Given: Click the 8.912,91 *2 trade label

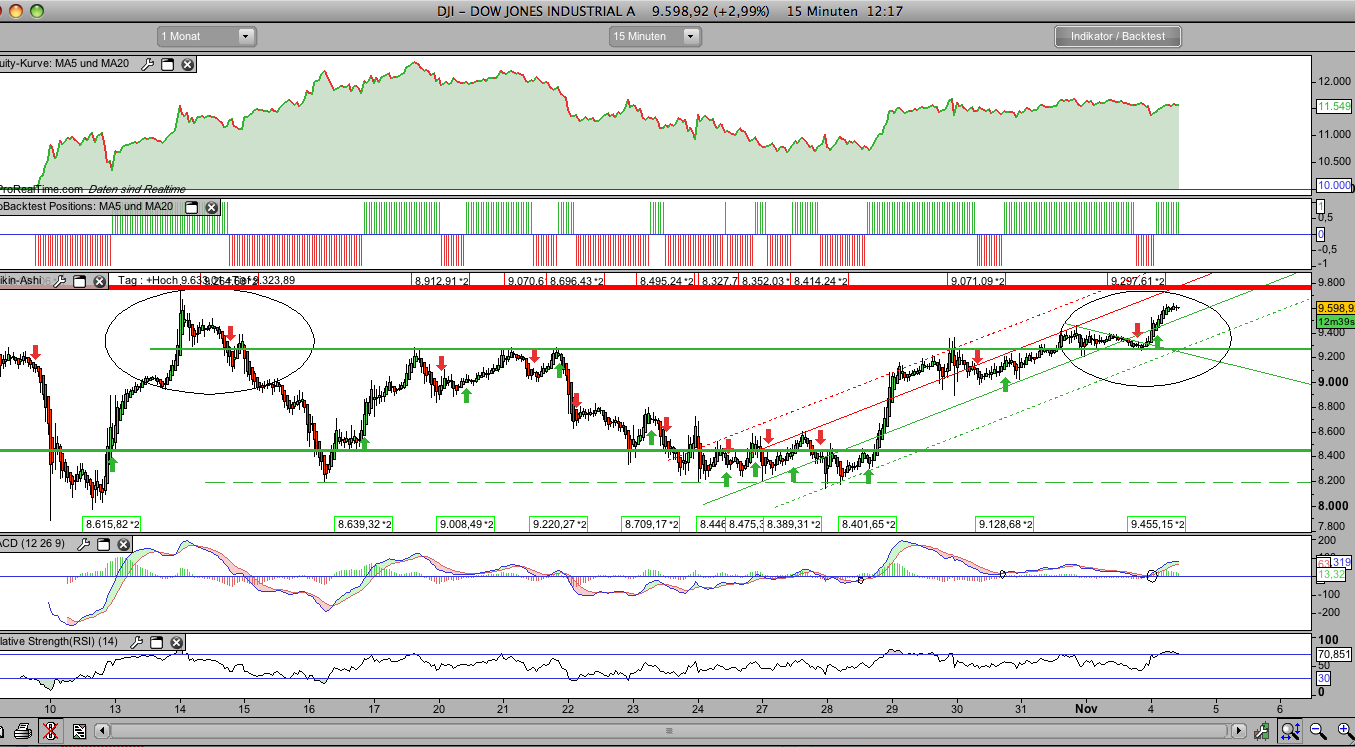Looking at the screenshot, I should pos(441,281).
